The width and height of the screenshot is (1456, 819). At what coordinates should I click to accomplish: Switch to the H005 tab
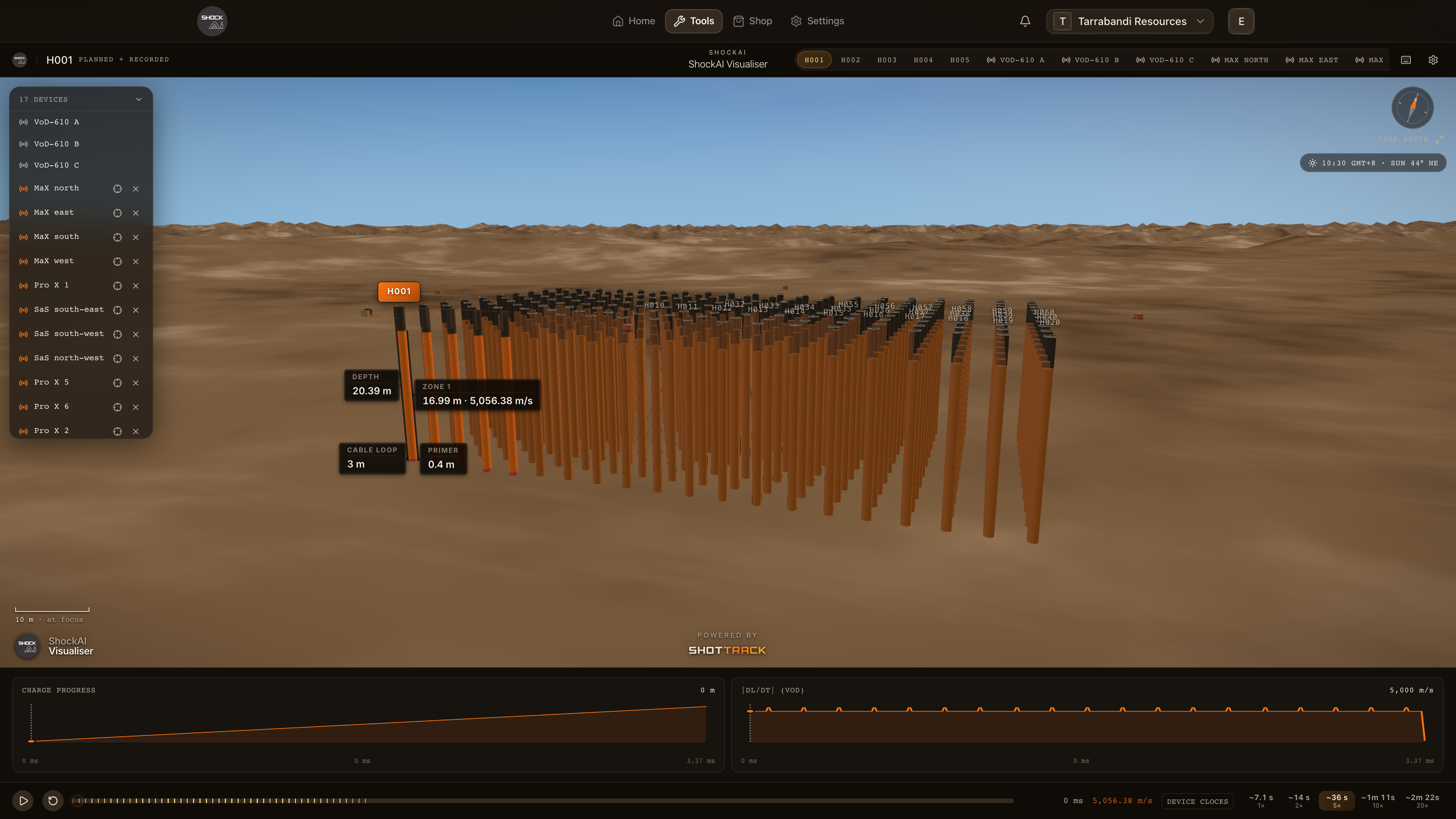click(x=960, y=60)
